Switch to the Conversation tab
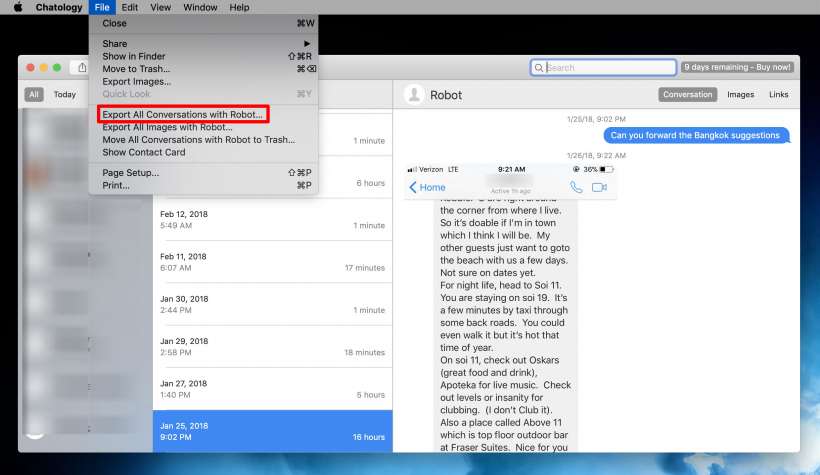Screen dimensions: 820x475 click(687, 94)
